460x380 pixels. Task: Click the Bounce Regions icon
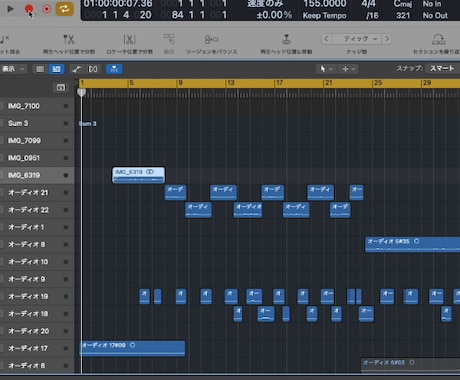(x=211, y=40)
